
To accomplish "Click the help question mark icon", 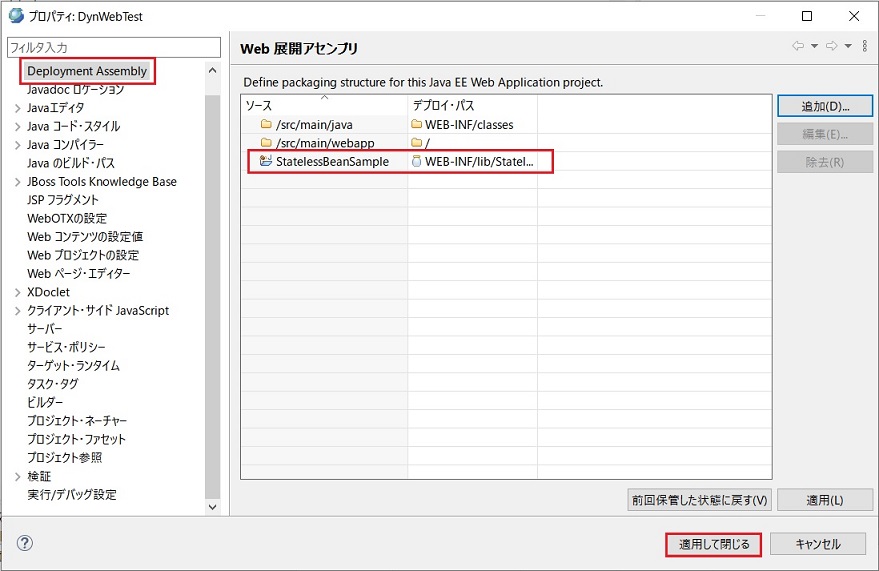I will point(25,543).
